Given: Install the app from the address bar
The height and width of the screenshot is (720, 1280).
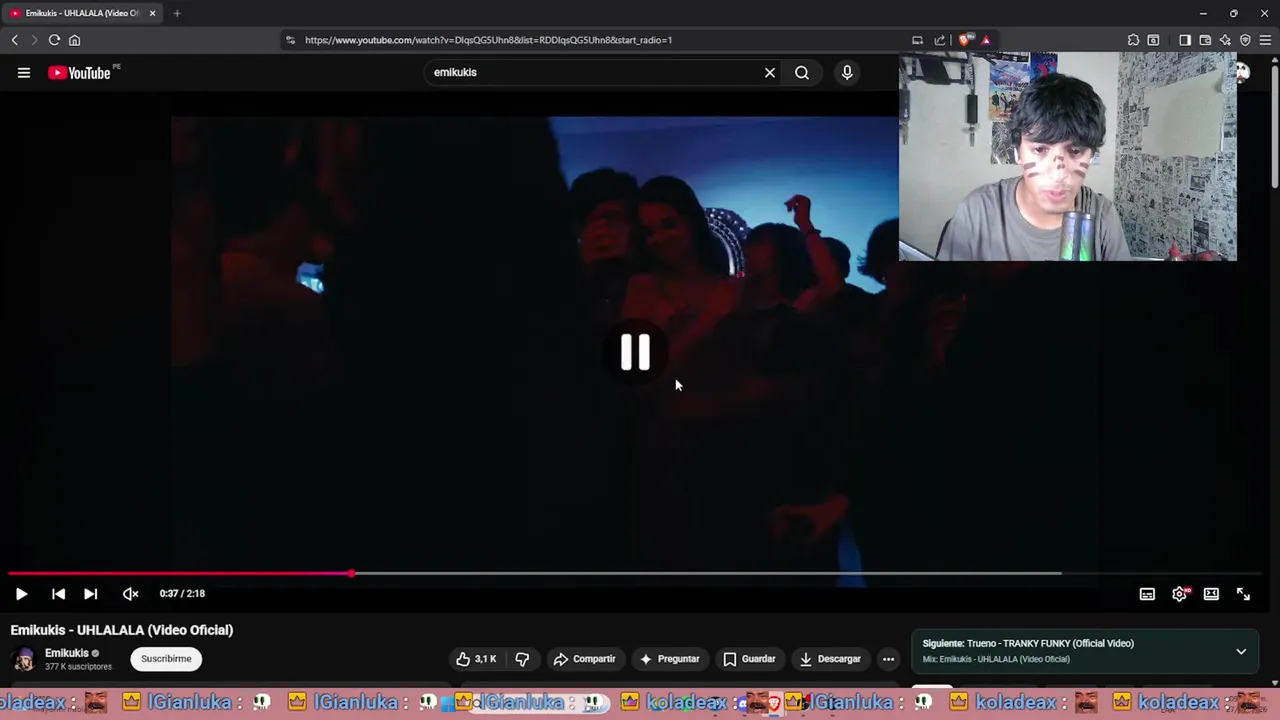Looking at the screenshot, I should click(x=917, y=40).
